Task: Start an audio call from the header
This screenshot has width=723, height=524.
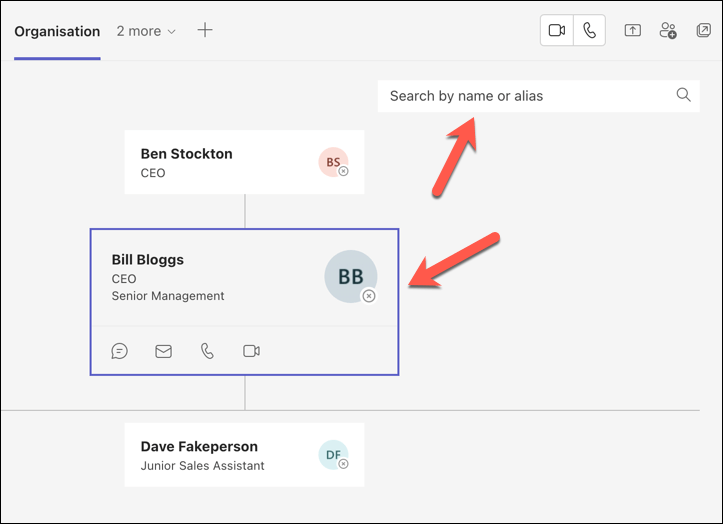Action: (590, 30)
